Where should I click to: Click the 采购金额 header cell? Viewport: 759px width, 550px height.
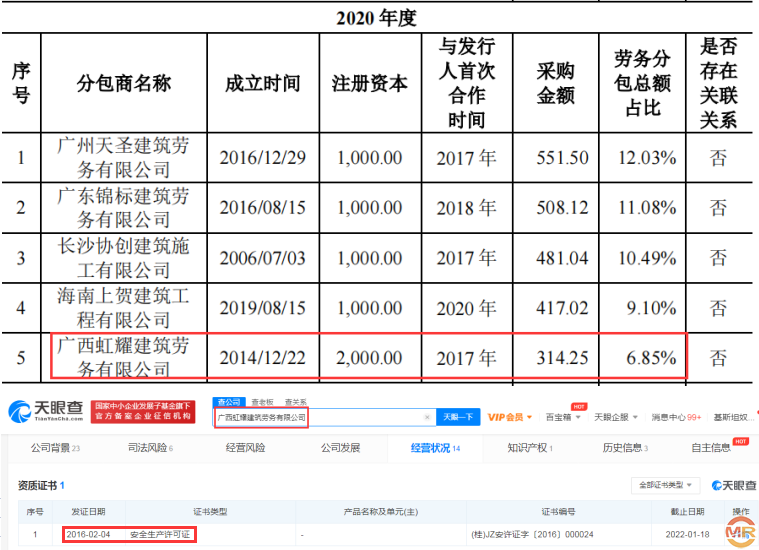tap(556, 83)
